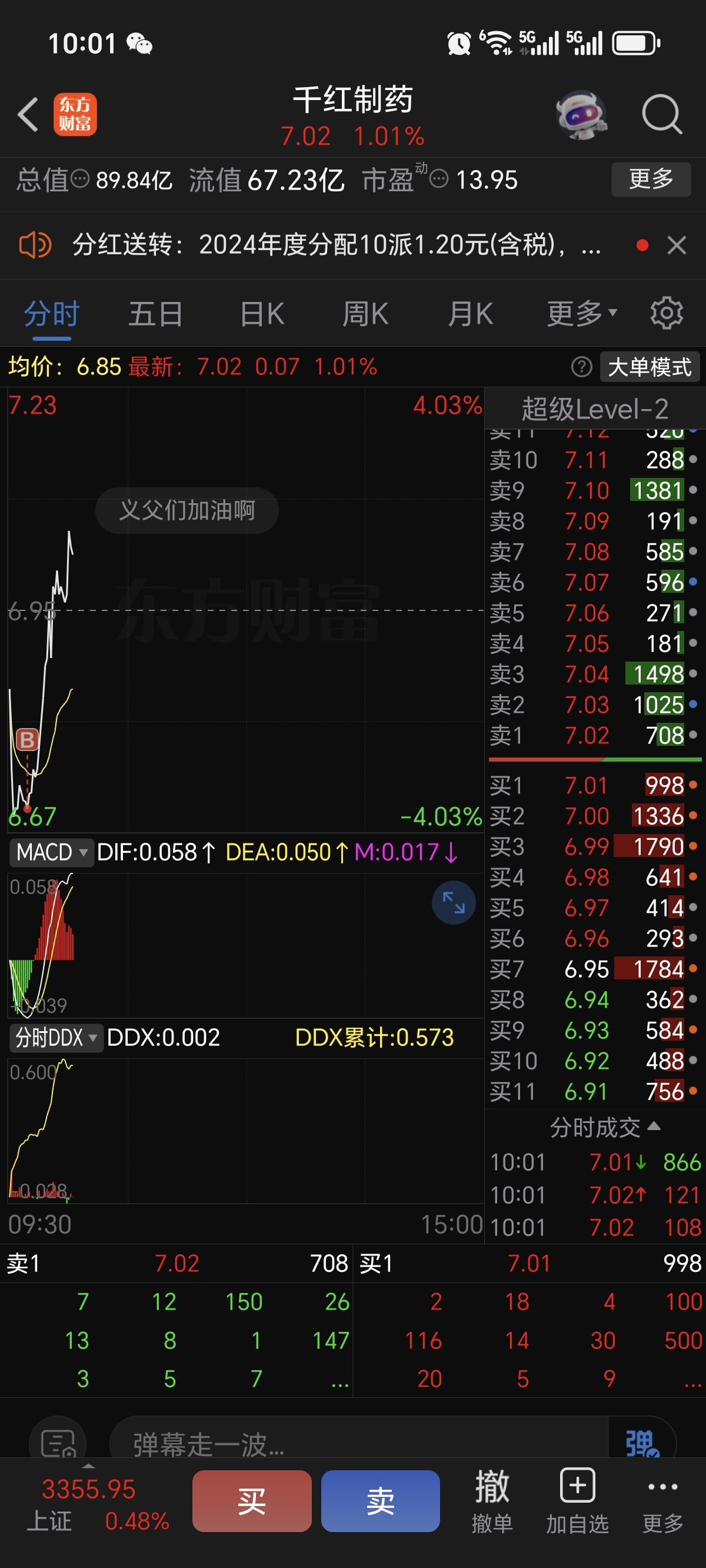Tap the 撤单 cancel order icon
Viewport: 706px width, 1568px height.
click(492, 1500)
